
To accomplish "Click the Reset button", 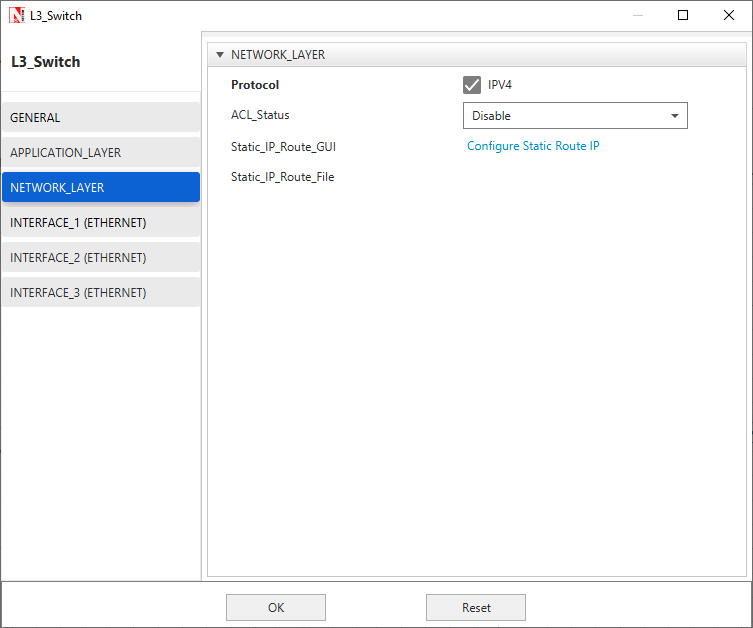I will [x=476, y=607].
